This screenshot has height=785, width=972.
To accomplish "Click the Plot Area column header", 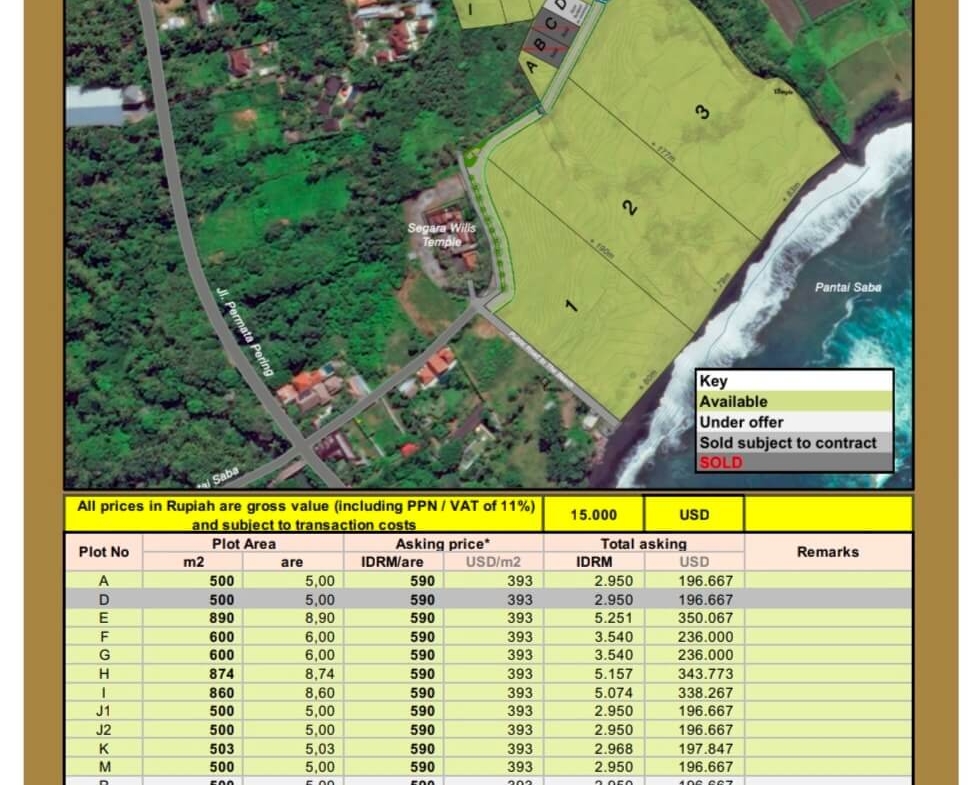I will [243, 543].
